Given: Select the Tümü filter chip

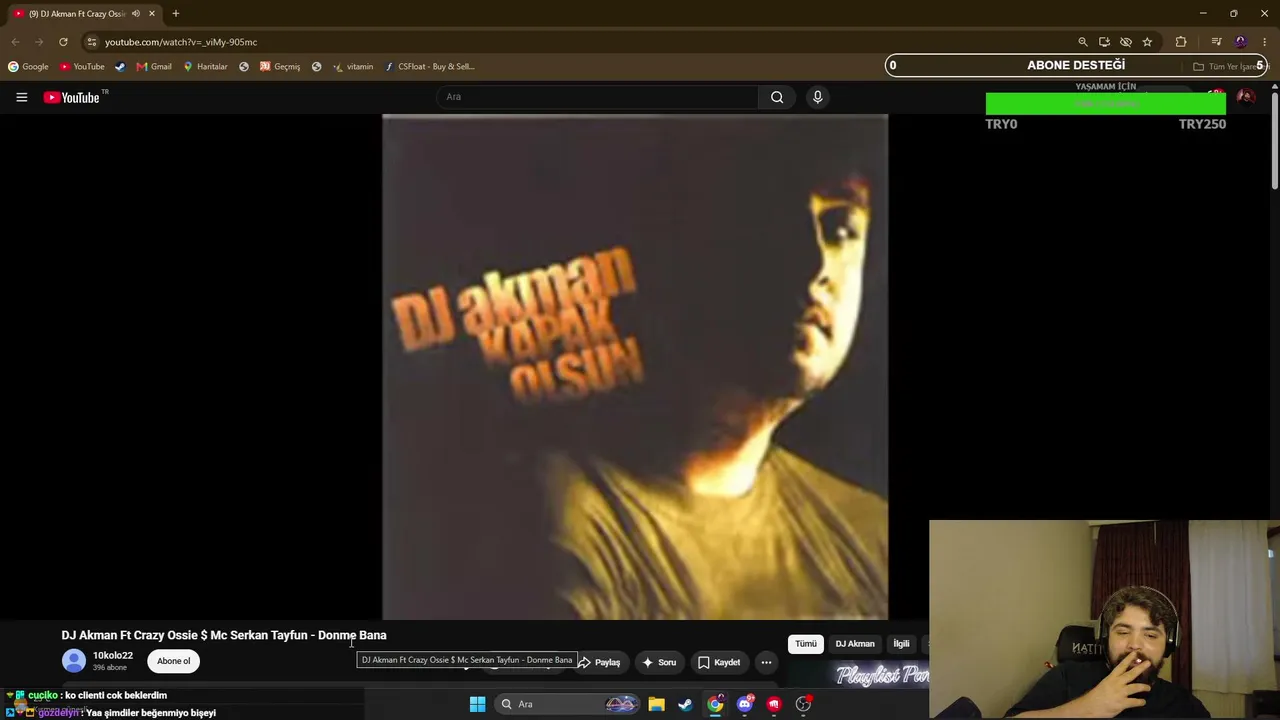Looking at the screenshot, I should [x=806, y=644].
